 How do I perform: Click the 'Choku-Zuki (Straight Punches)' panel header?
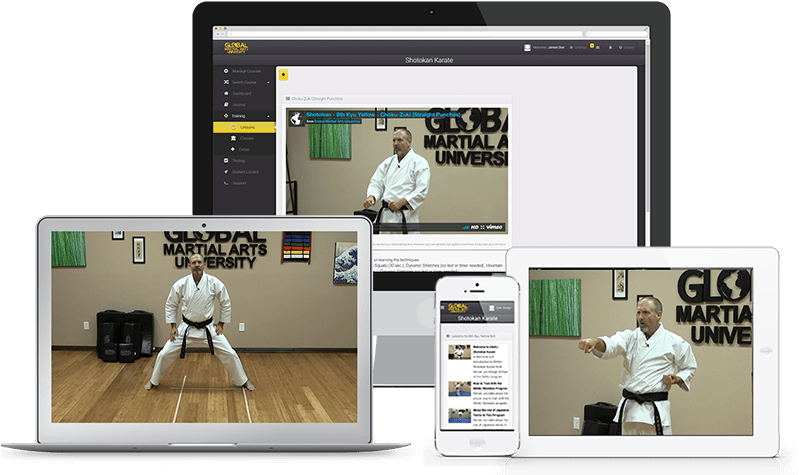398,98
